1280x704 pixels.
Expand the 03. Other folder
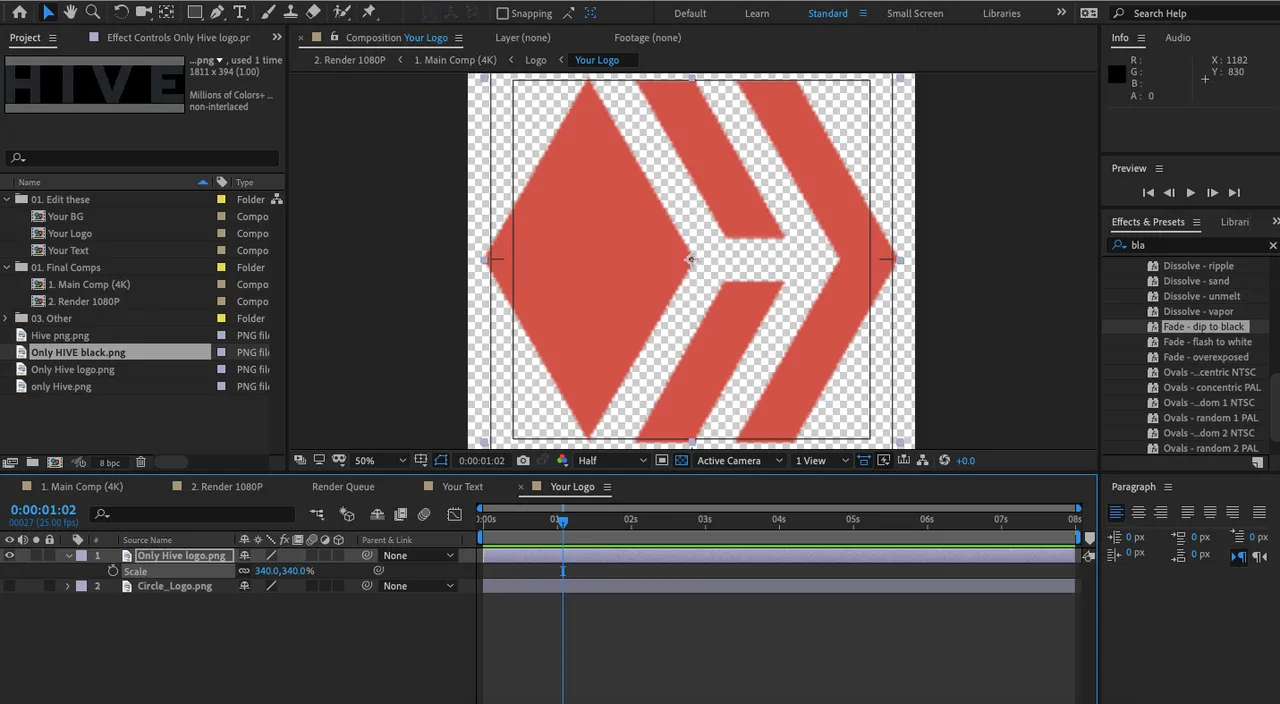pos(8,319)
